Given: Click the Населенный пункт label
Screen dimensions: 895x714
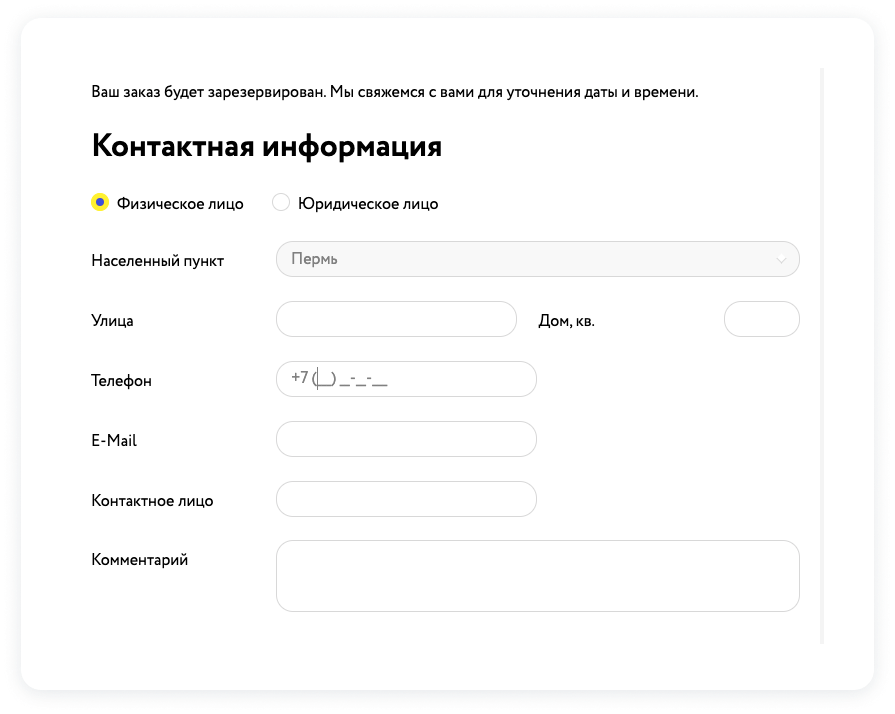Looking at the screenshot, I should [x=158, y=261].
